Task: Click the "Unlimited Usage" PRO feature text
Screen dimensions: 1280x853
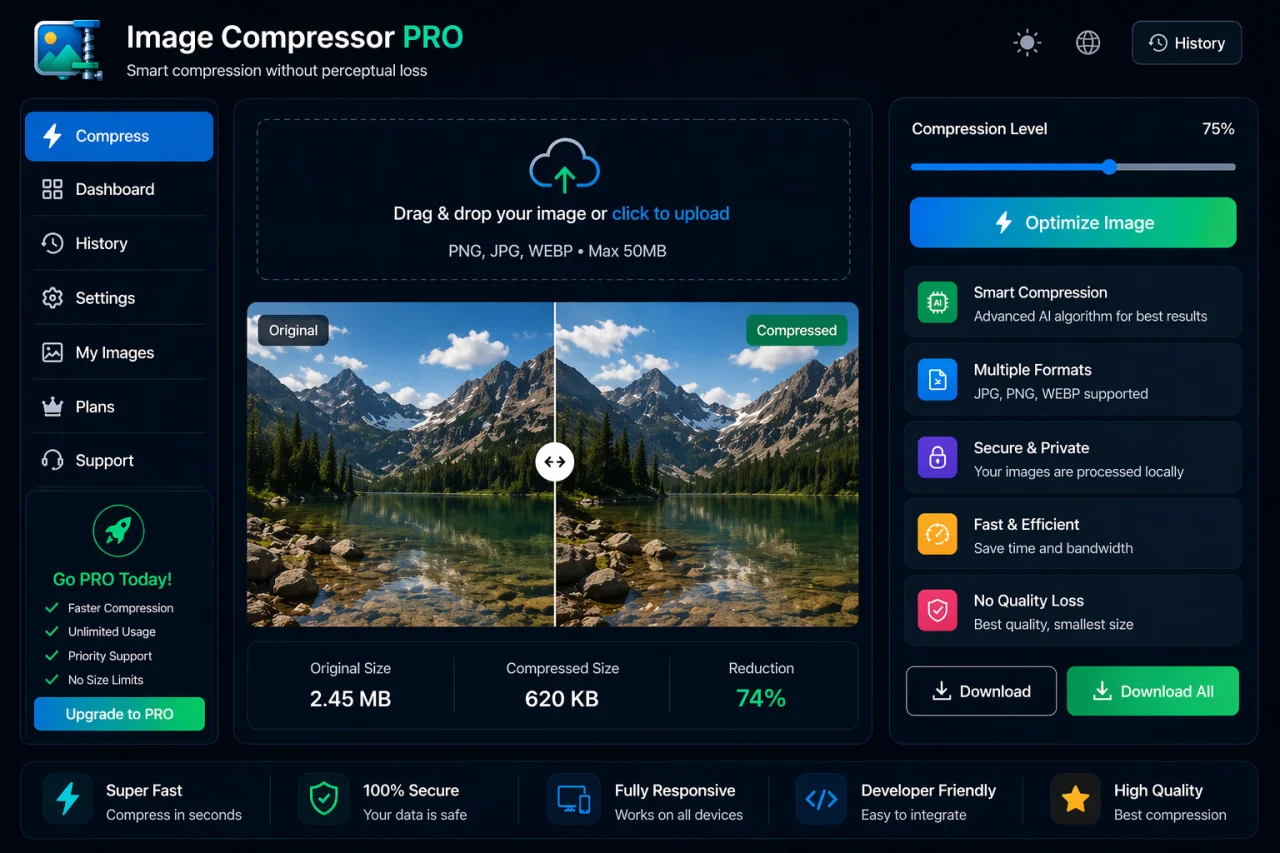Action: [x=112, y=632]
